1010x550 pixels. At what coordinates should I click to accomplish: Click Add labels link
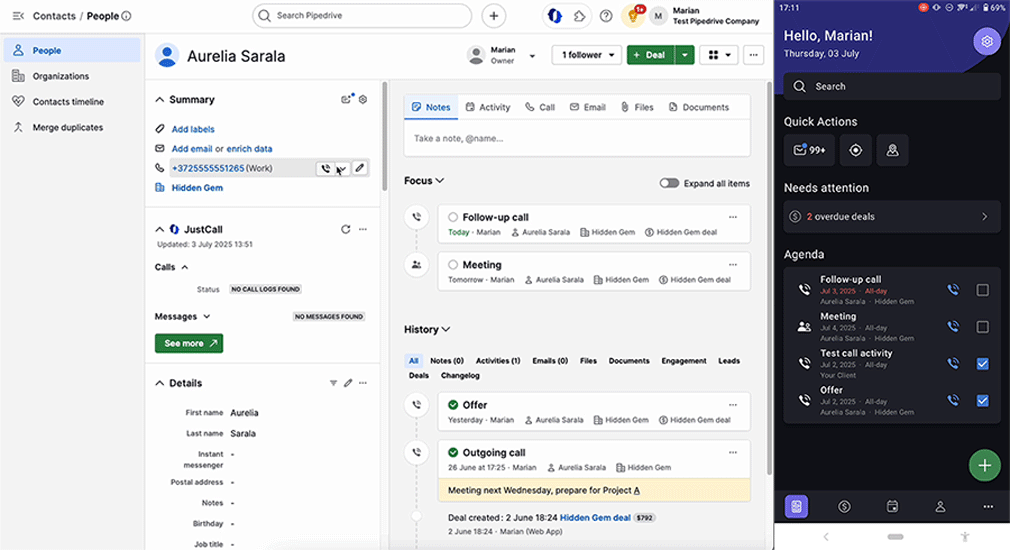coord(193,129)
